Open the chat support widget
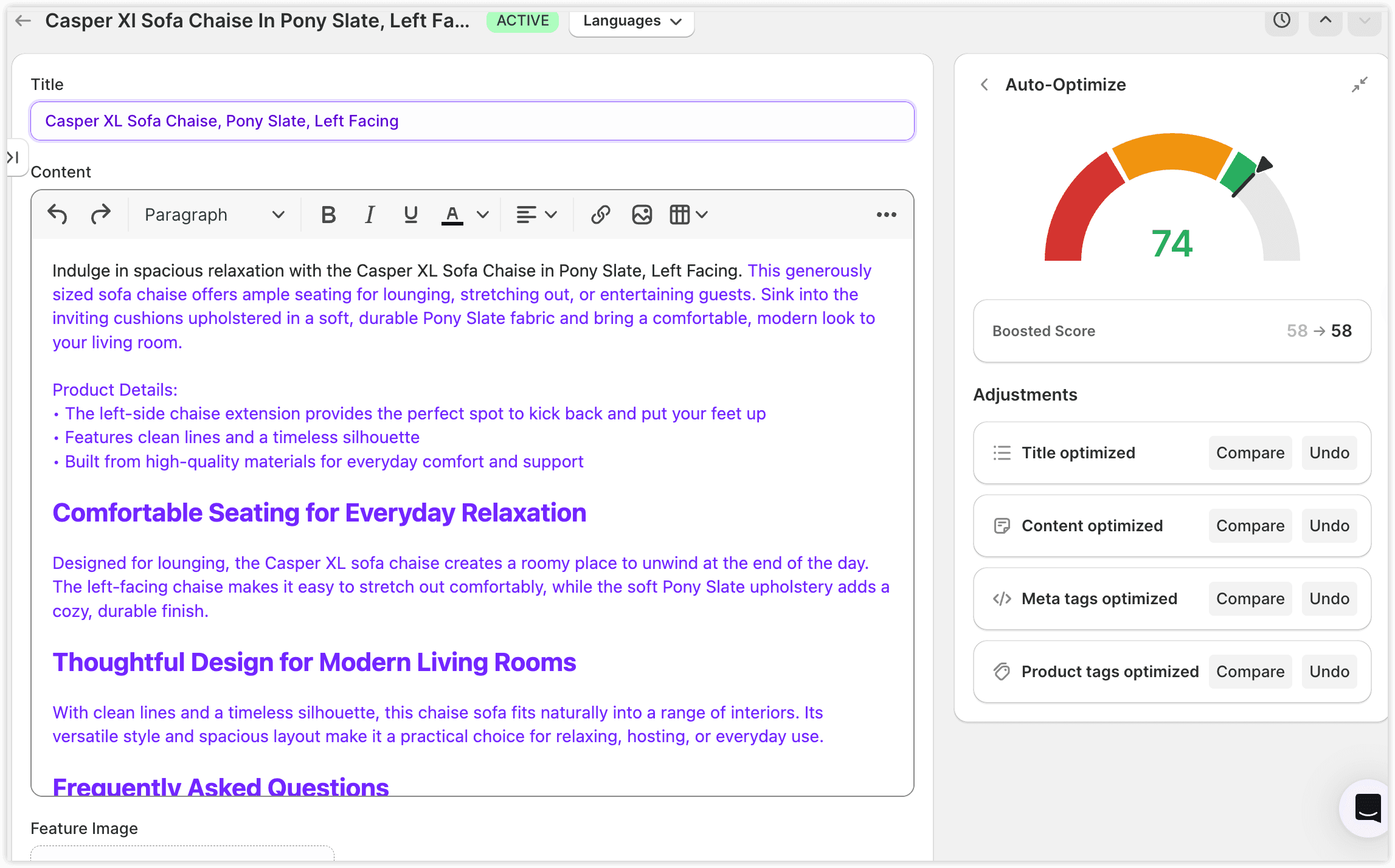Viewport: 1395px width, 868px height. click(x=1368, y=808)
